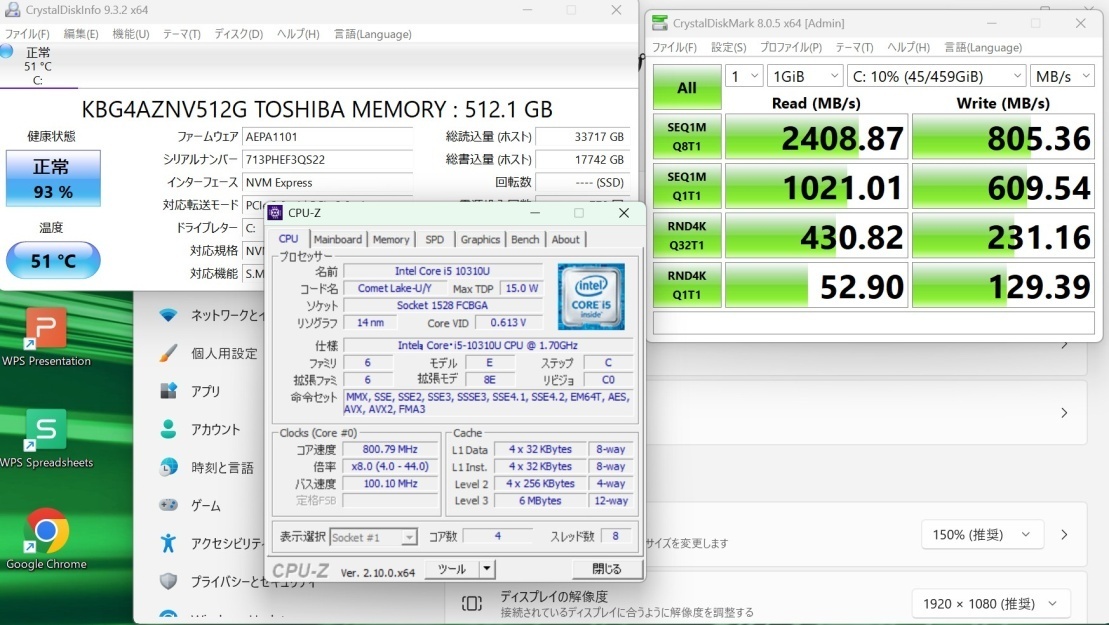This screenshot has width=1109, height=625.
Task: Click the core speed value 800.79 MHz
Action: (390, 449)
